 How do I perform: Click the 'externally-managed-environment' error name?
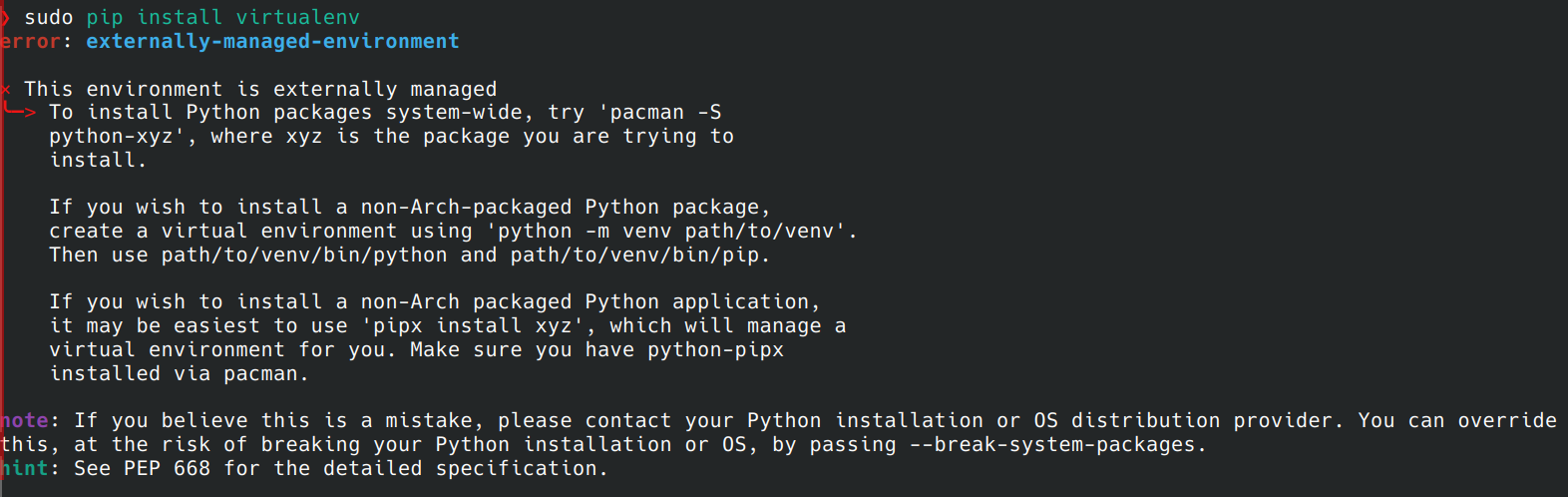coord(272,41)
